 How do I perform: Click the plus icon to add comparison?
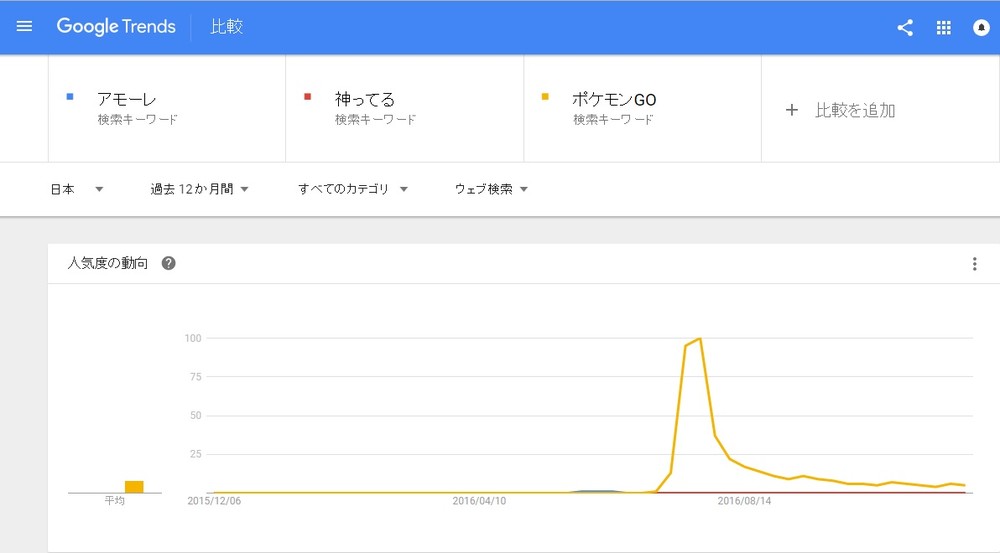coord(791,110)
